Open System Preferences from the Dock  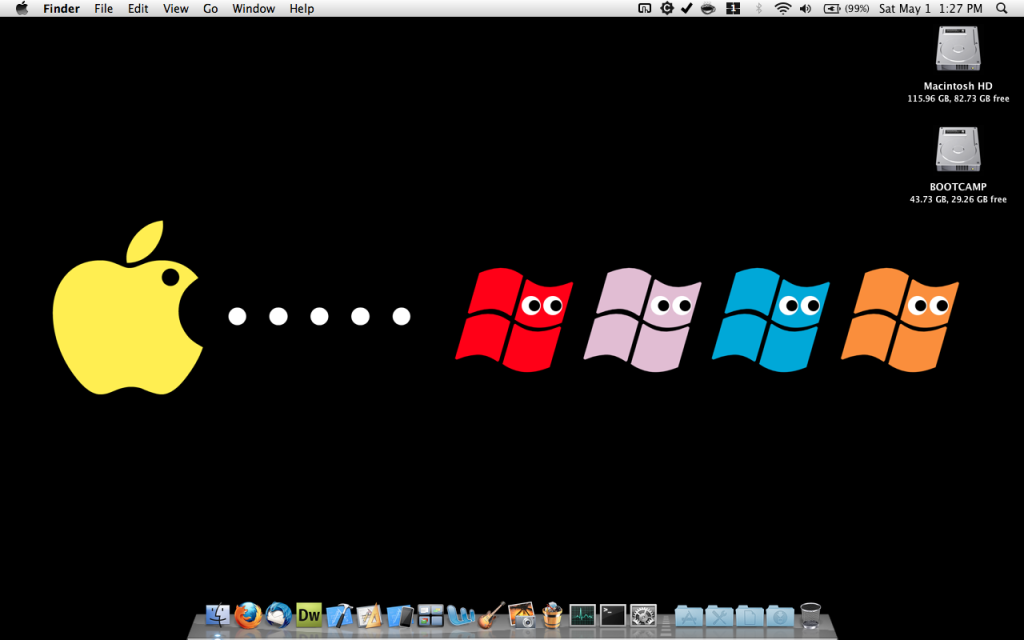pyautogui.click(x=643, y=615)
